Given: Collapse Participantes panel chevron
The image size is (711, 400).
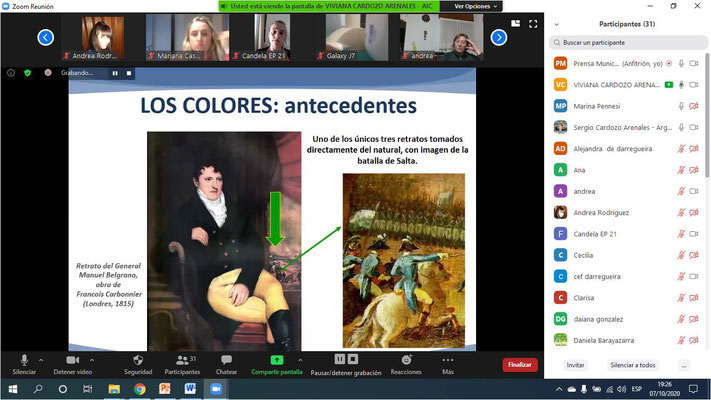Looking at the screenshot, I should point(557,24).
